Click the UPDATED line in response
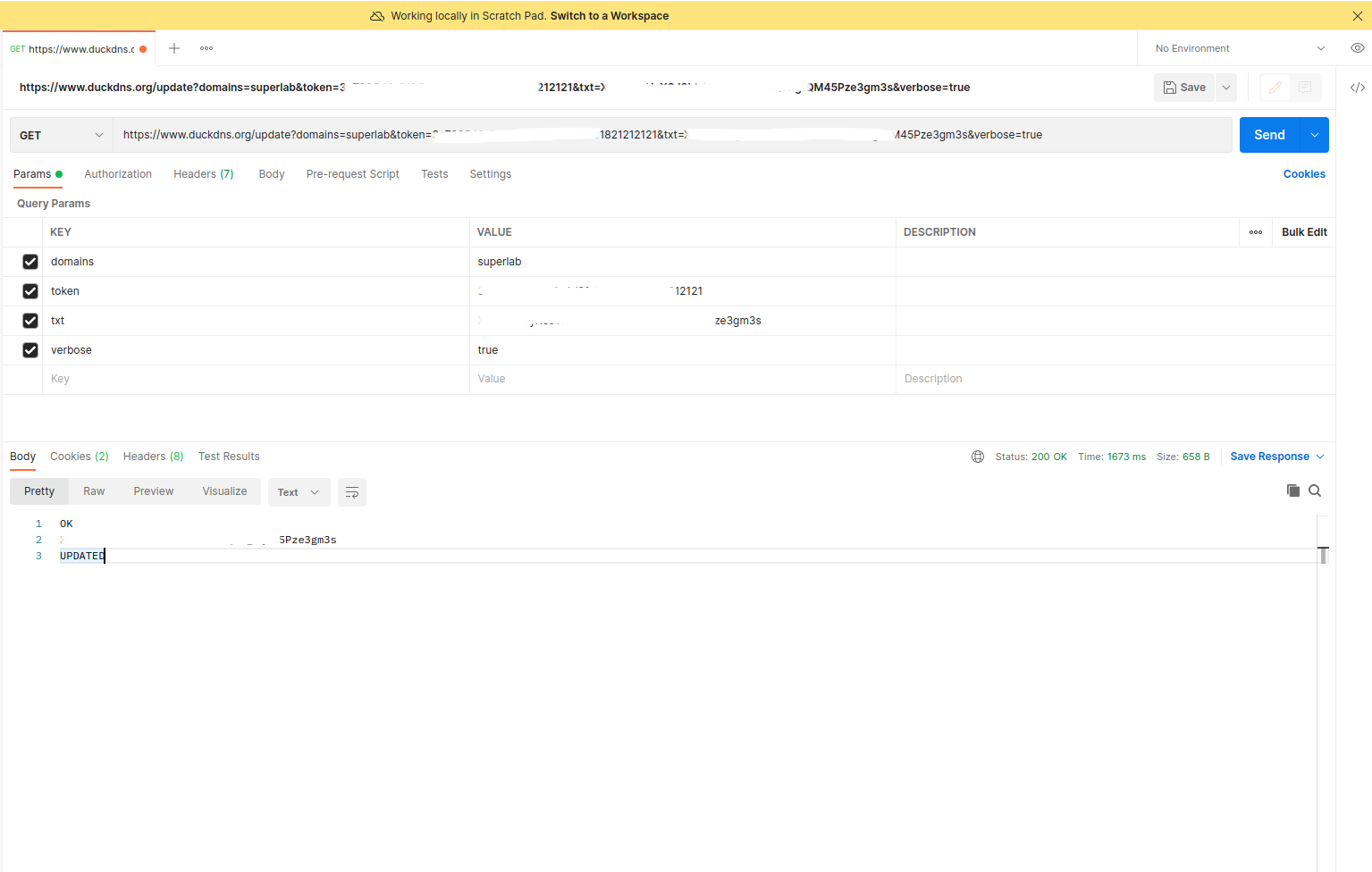1372x872 pixels. tap(82, 556)
